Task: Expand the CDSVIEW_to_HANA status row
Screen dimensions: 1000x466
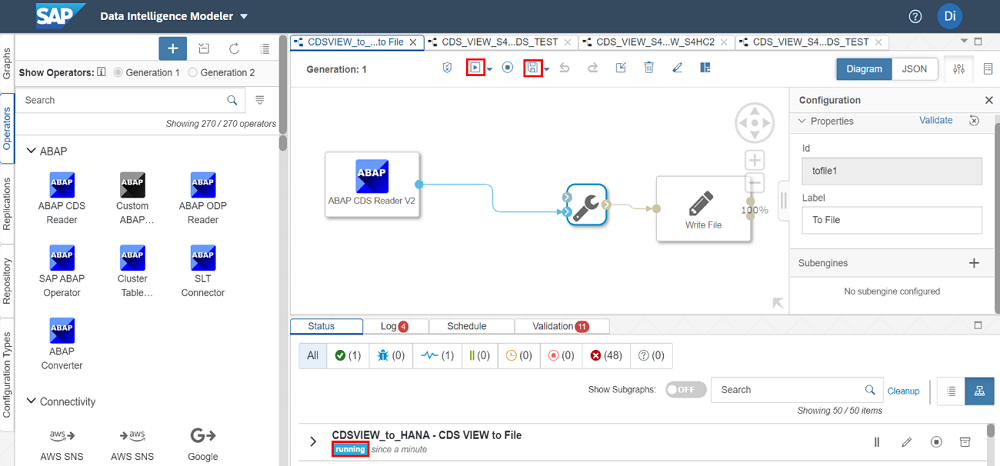Action: pos(313,442)
